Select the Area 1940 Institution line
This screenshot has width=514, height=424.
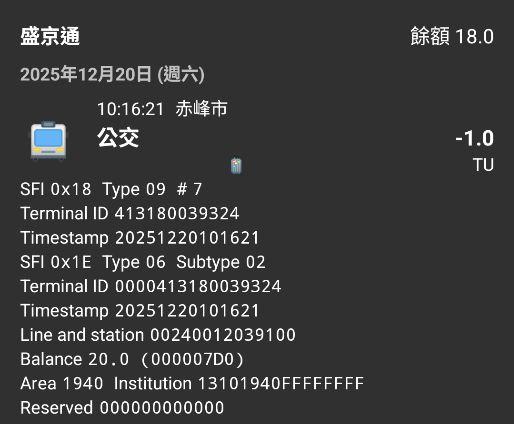pos(192,384)
